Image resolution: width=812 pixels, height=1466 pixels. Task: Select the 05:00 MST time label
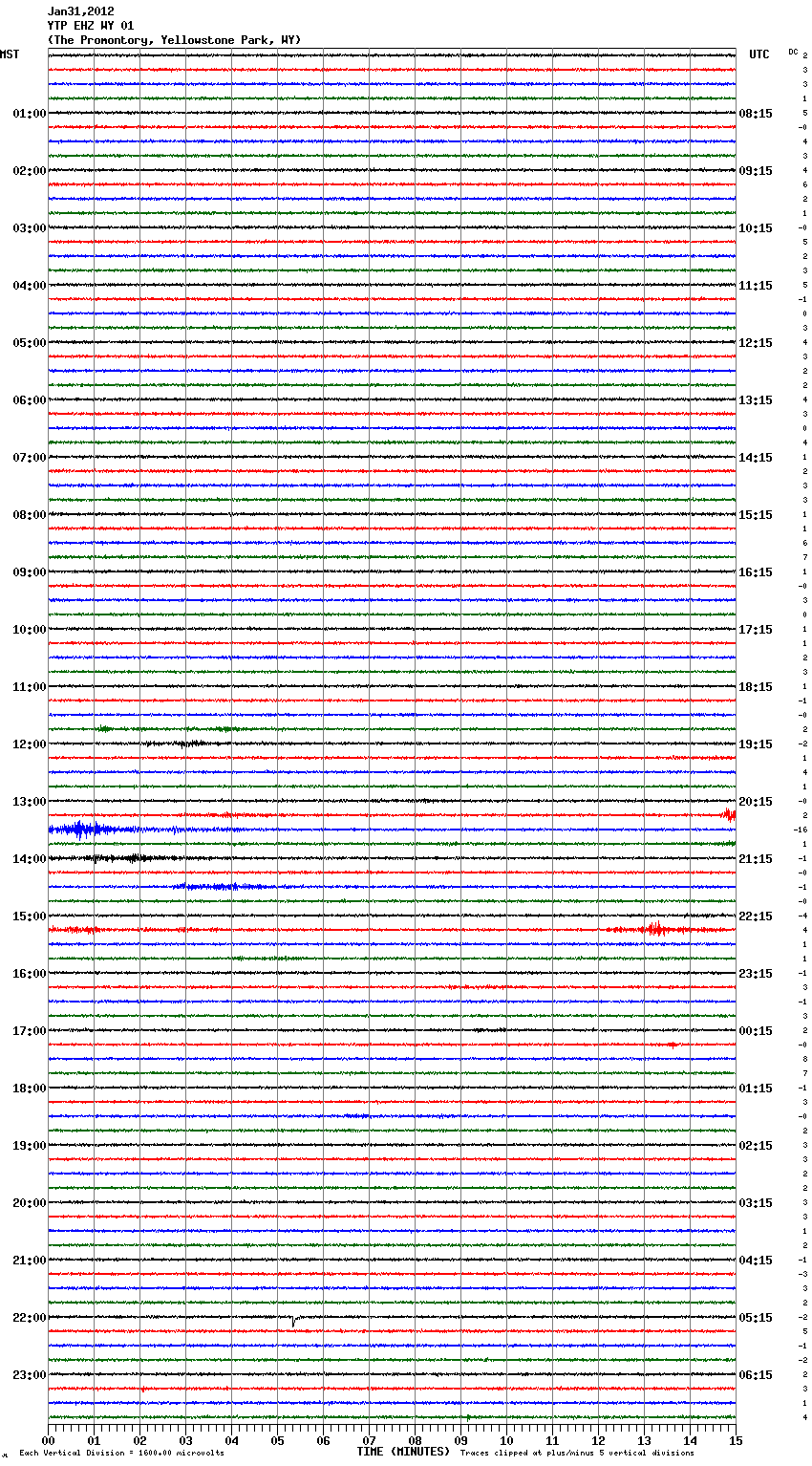pyautogui.click(x=29, y=343)
